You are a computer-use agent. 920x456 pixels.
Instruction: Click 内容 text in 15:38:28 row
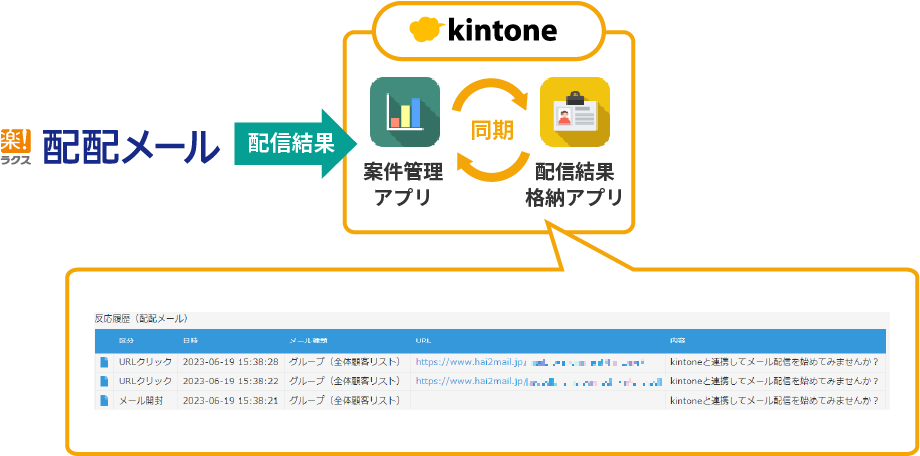774,362
